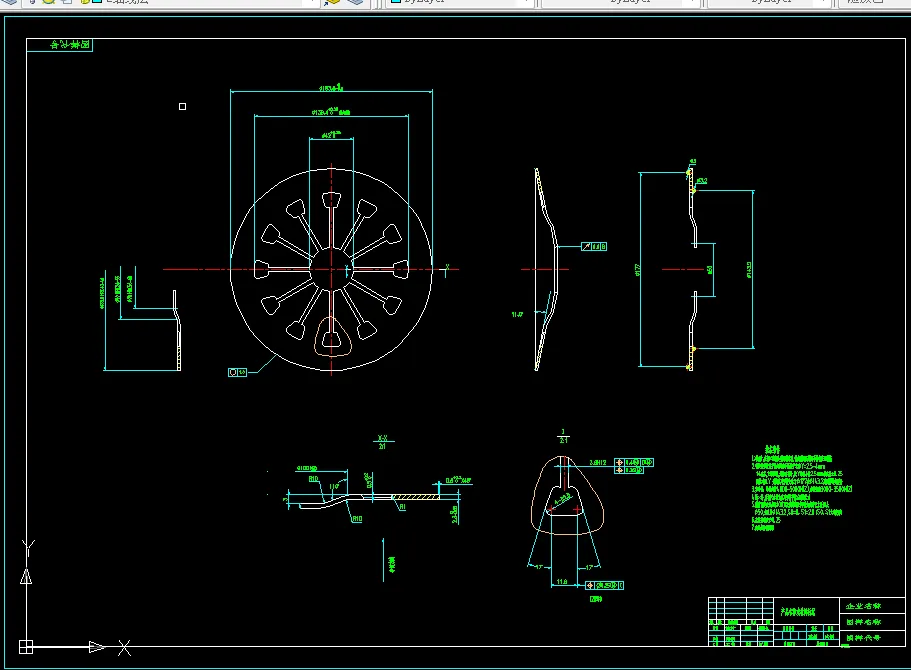The image size is (911, 670).
Task: Expand the ByLayer linetype dropdown
Action: (x=694, y=3)
